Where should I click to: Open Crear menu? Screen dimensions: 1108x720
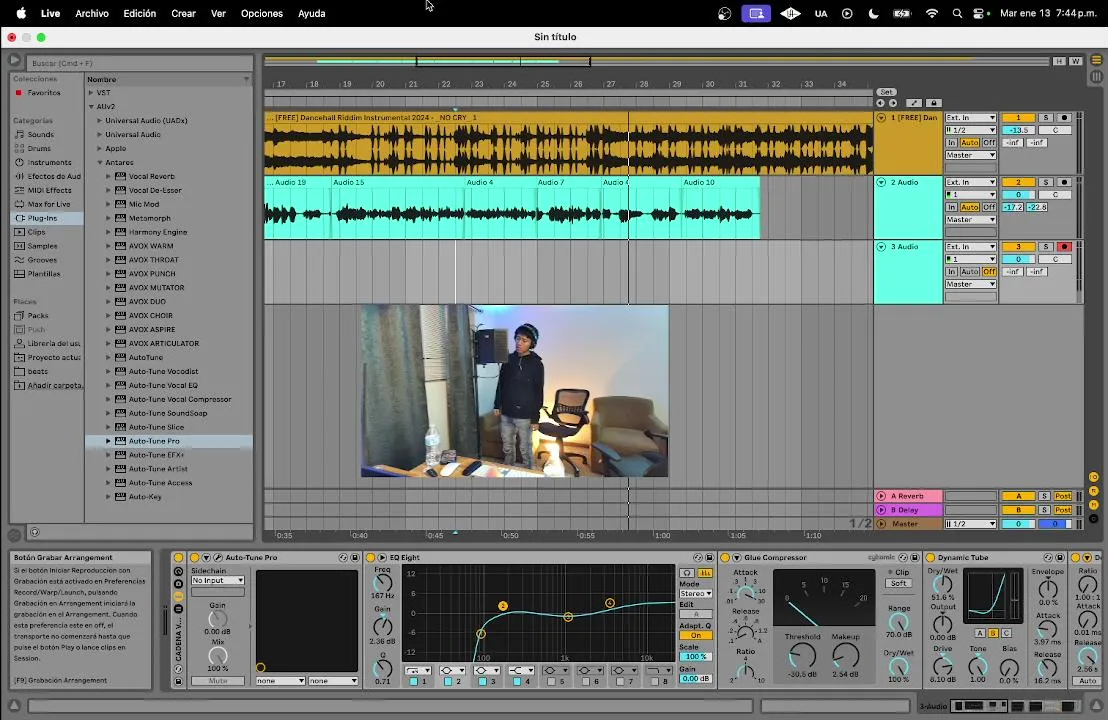(183, 13)
